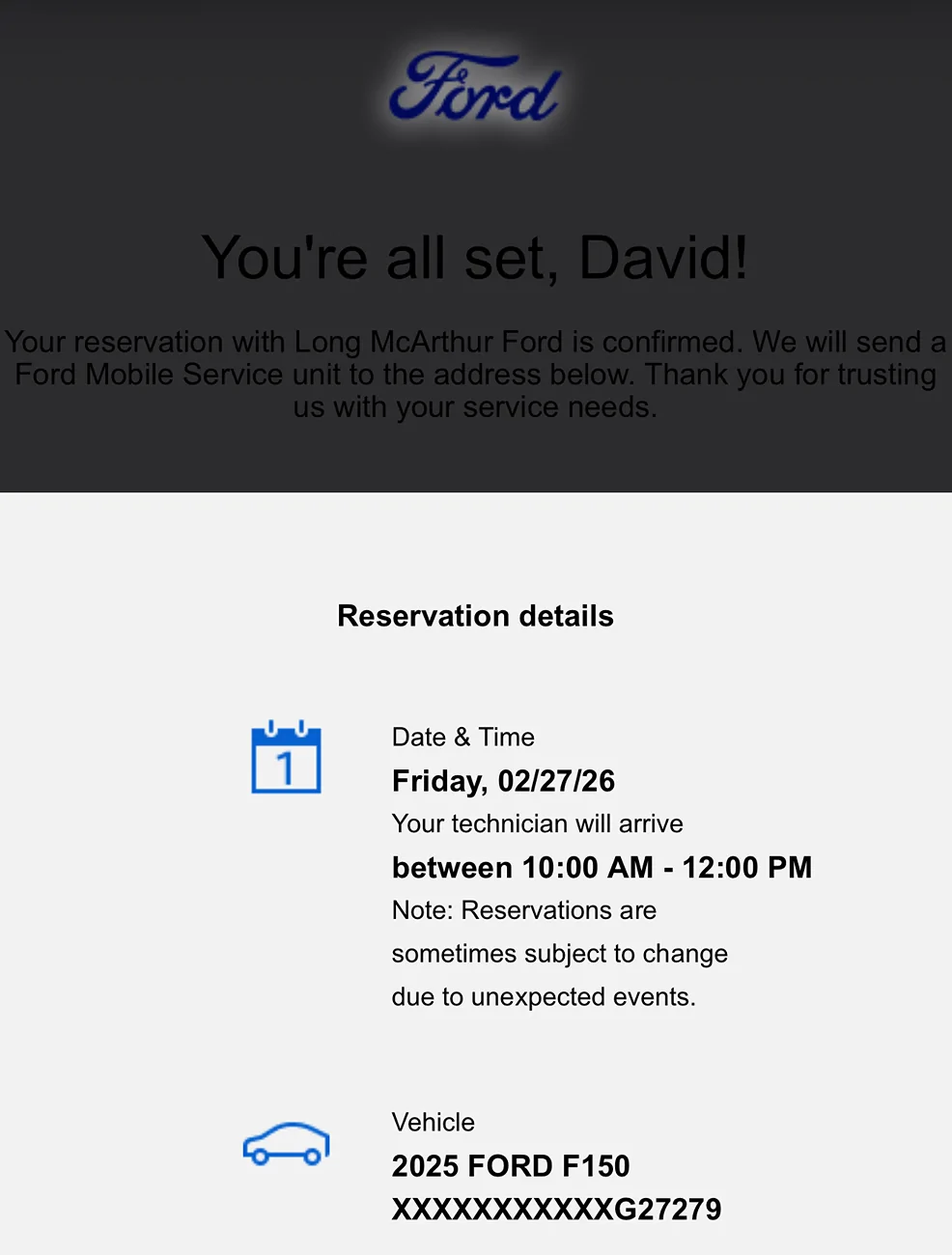
Task: Click the Ford Mobile Service text
Action: pos(149,375)
